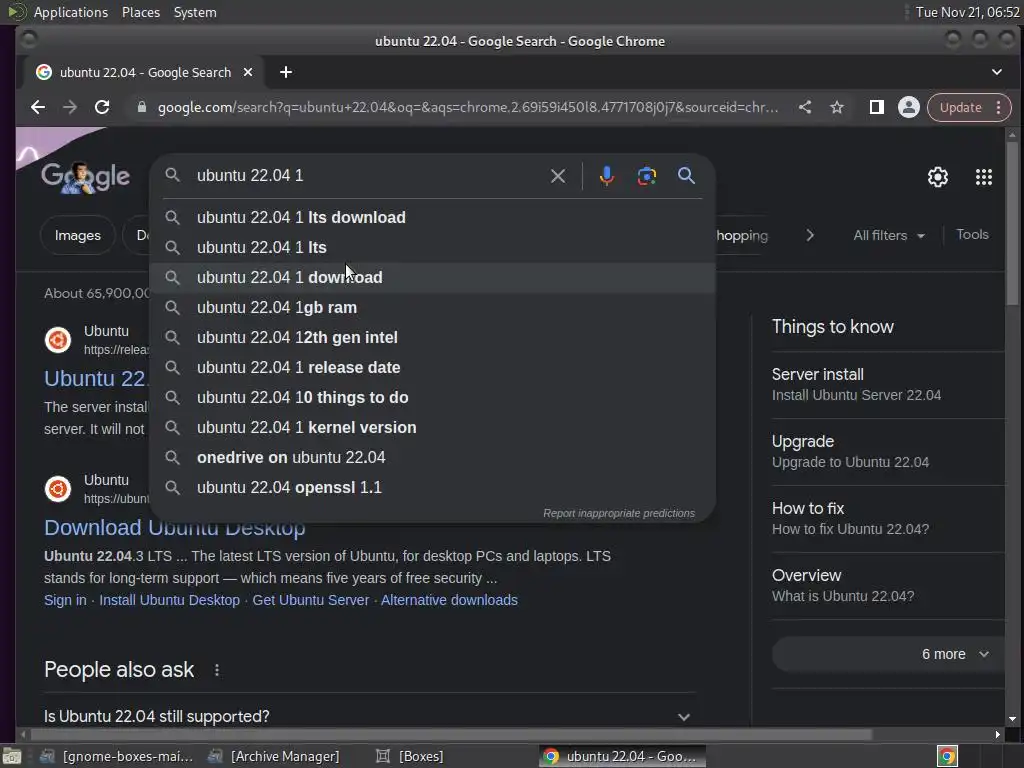Choose suggestion ubuntu 22.04 10 things to do

(432, 398)
